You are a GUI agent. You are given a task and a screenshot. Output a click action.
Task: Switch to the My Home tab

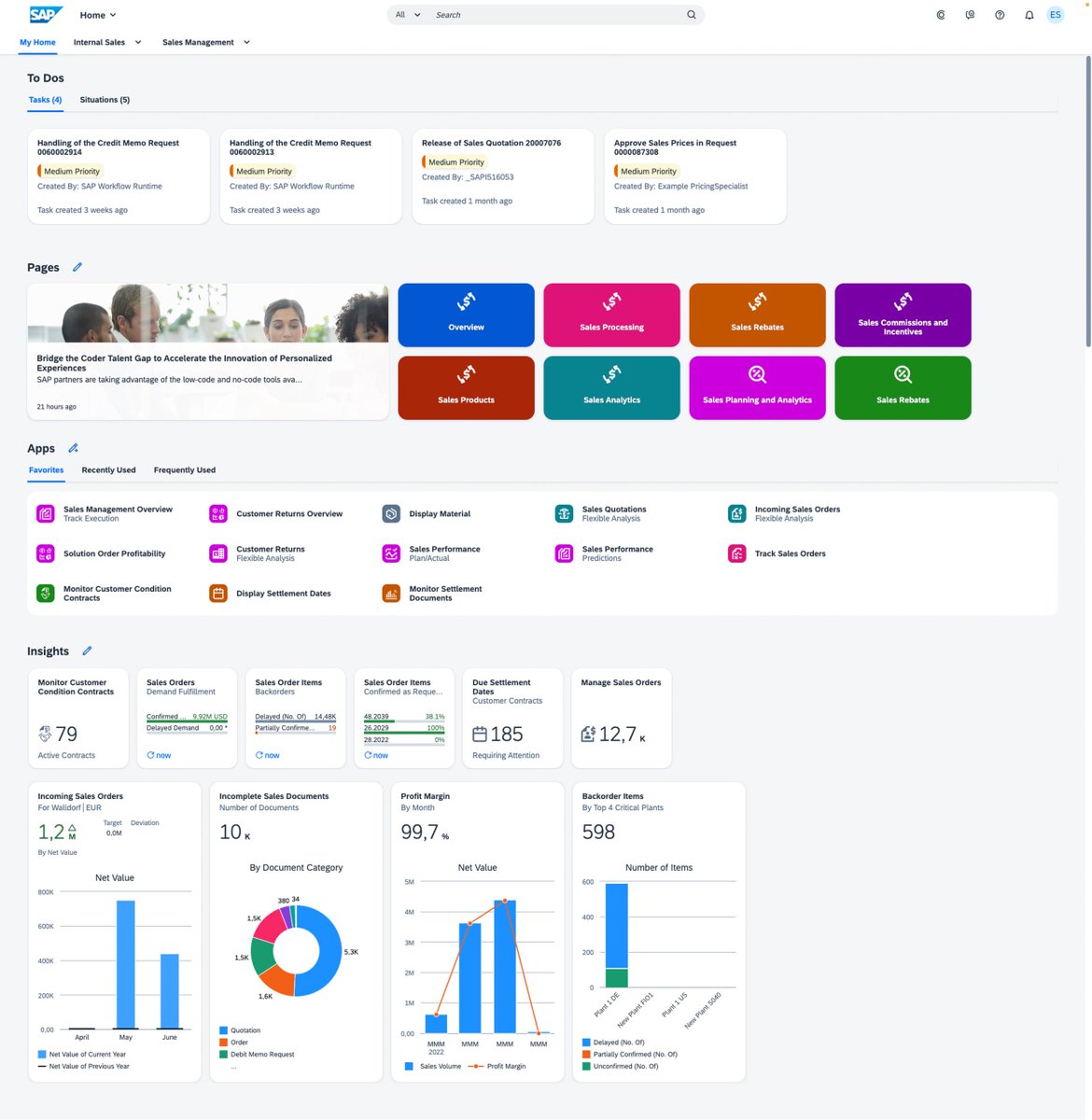click(x=37, y=42)
